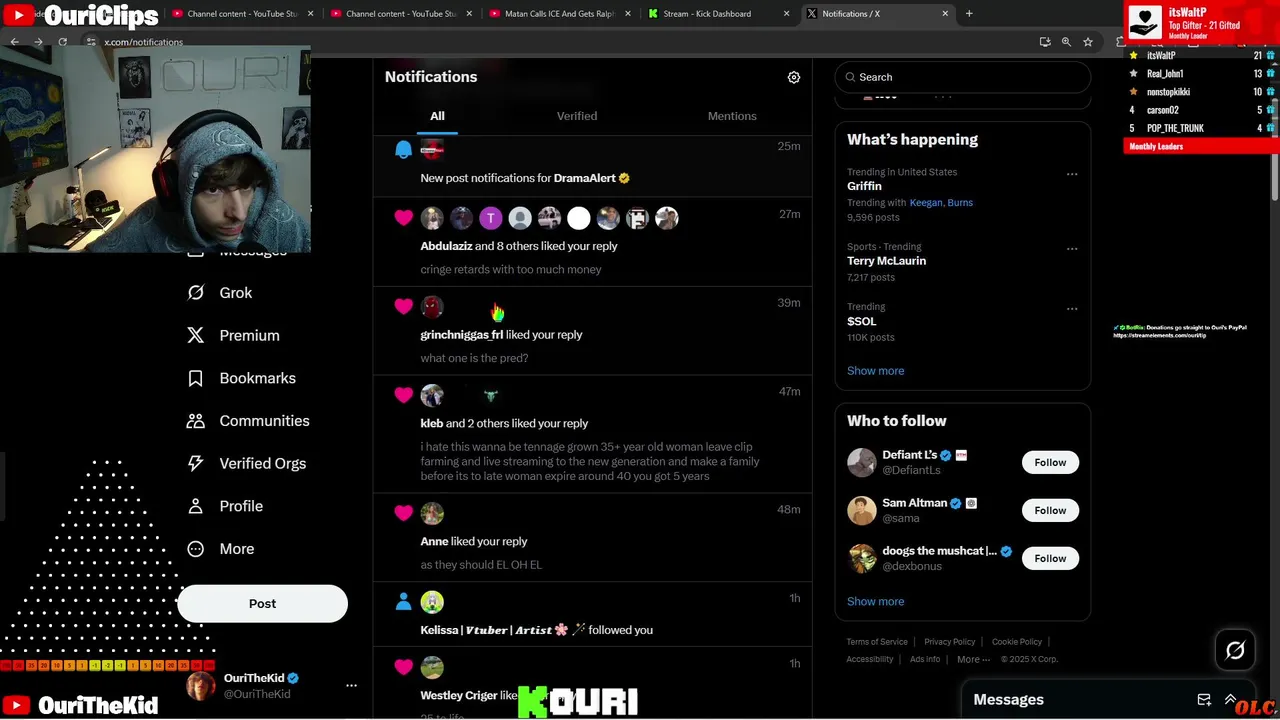Click the install app icon in address bar
The height and width of the screenshot is (720, 1280).
click(x=1045, y=42)
